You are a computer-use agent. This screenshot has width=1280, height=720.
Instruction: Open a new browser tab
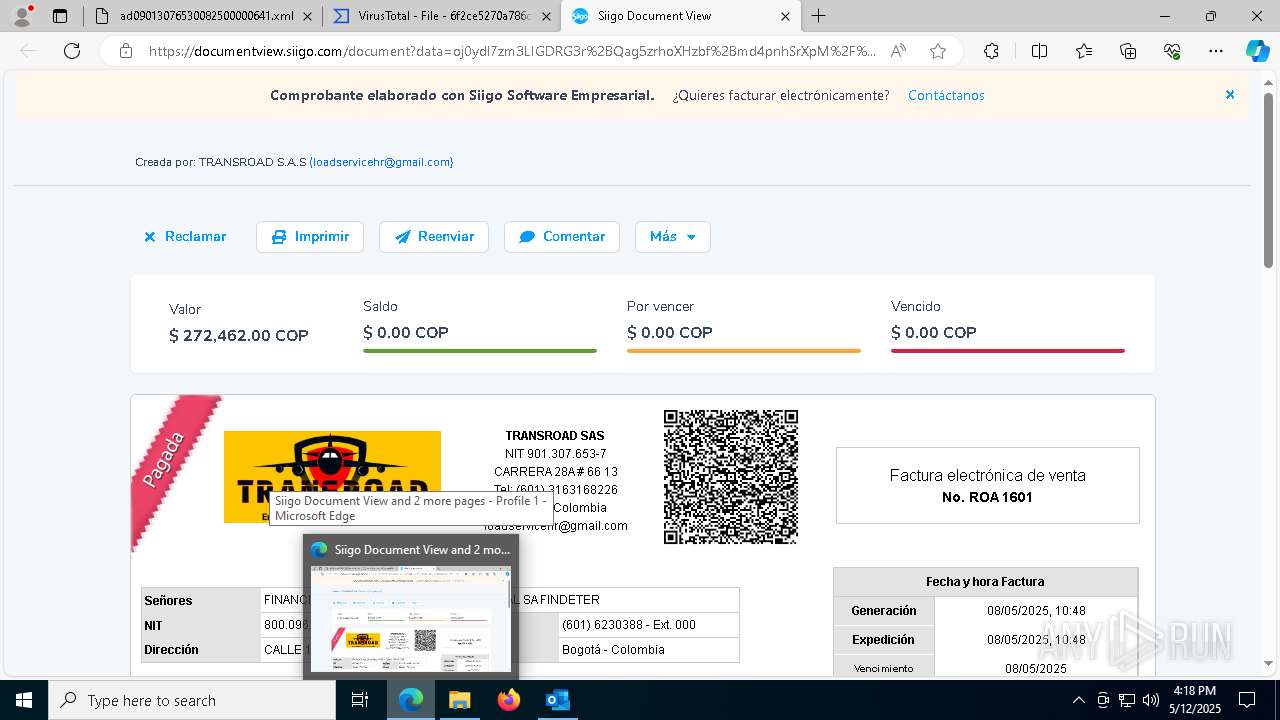pyautogui.click(x=818, y=16)
